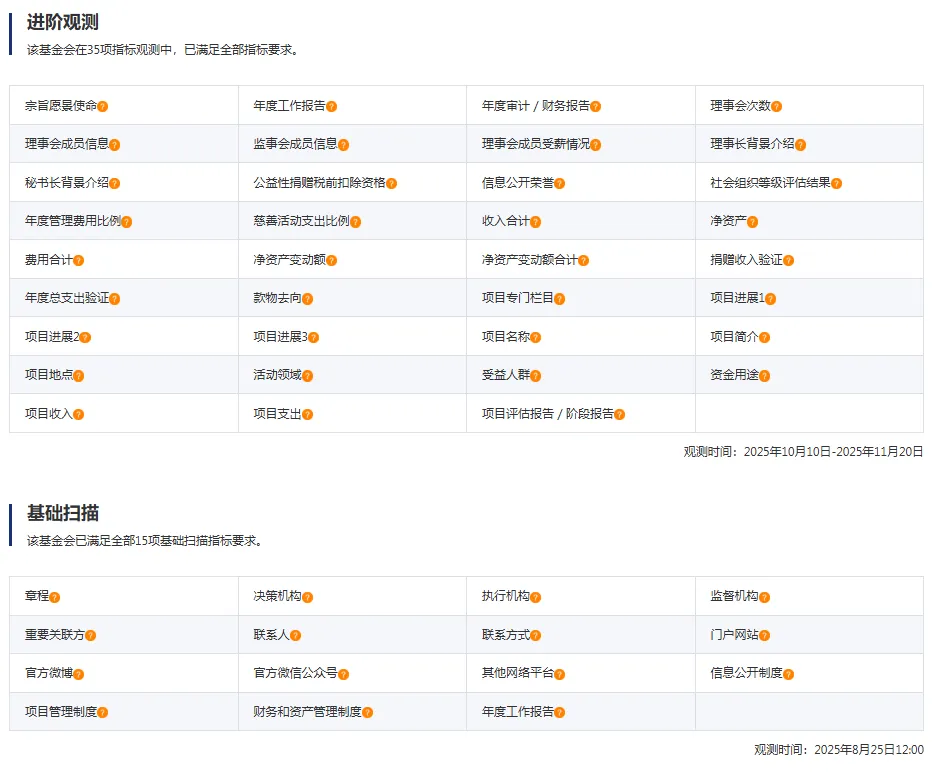Viewport: 944px width, 774px height.
Task: Click the 进阶观测 section heading
Action: pos(63,23)
